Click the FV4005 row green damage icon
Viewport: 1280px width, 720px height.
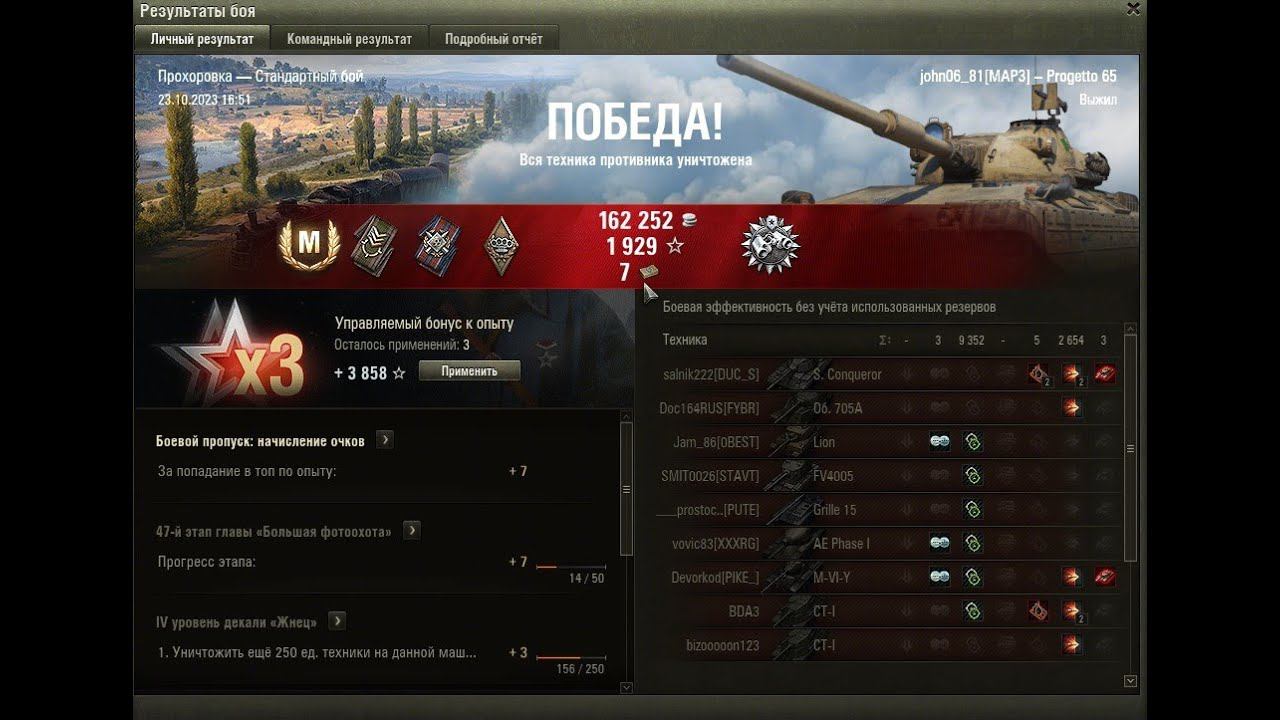[972, 476]
